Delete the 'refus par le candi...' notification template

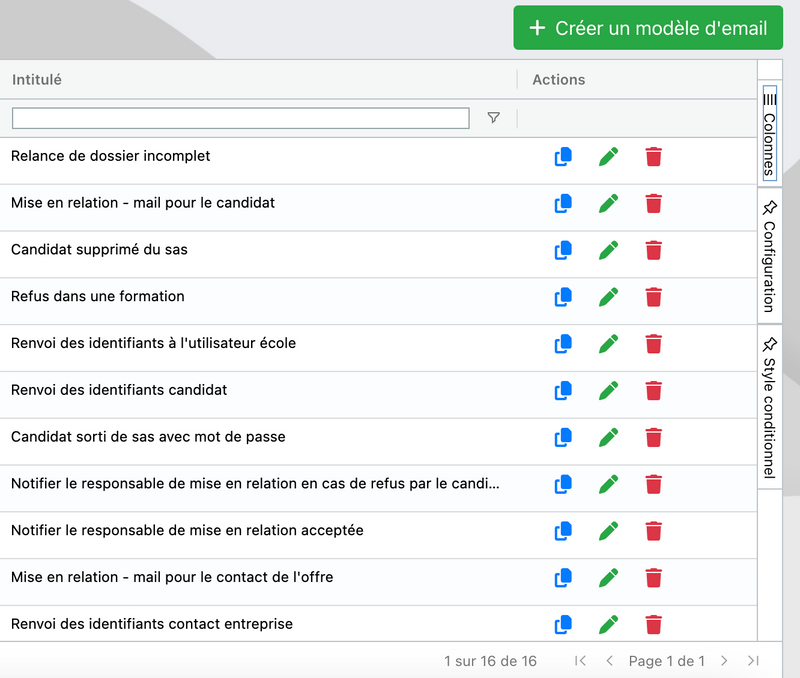coord(654,485)
